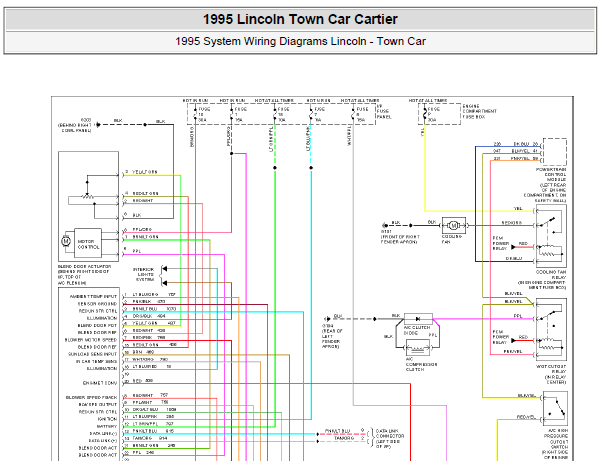This screenshot has height=461, width=600.
Task: Click the A/C High Pressure Cutout Switch symbol
Action: tap(555, 408)
